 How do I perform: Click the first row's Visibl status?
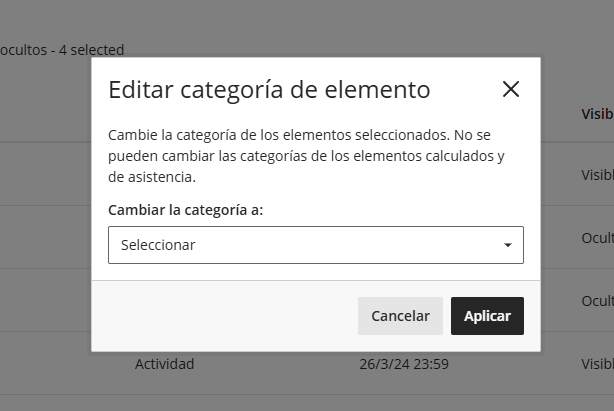[598, 175]
